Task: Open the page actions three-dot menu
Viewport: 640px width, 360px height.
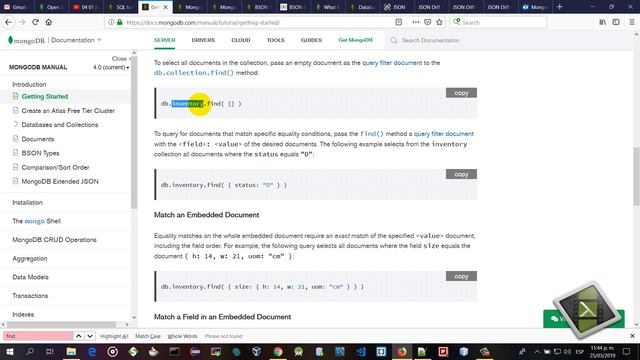Action: coord(416,22)
